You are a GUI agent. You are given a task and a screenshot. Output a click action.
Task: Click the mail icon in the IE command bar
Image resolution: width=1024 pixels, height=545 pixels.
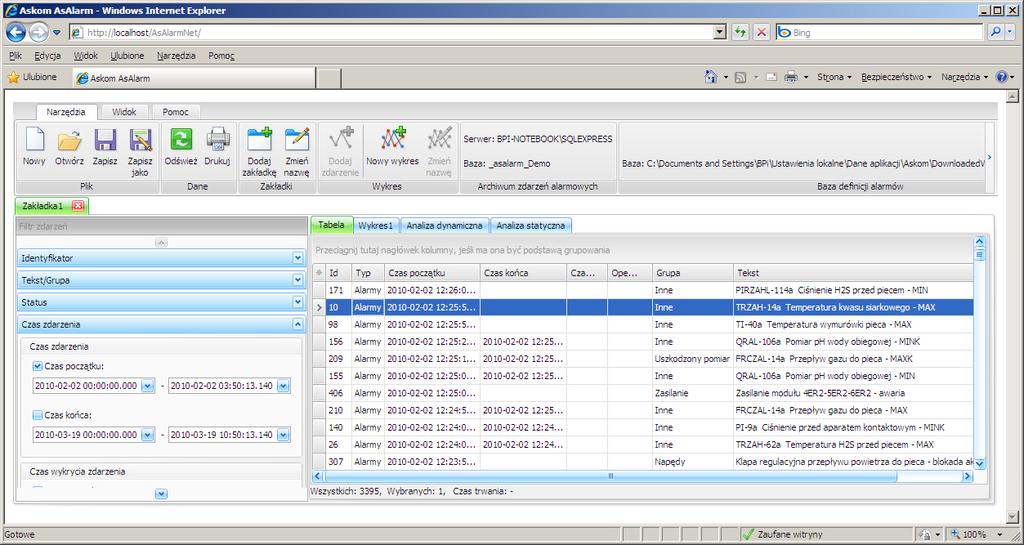pos(771,77)
